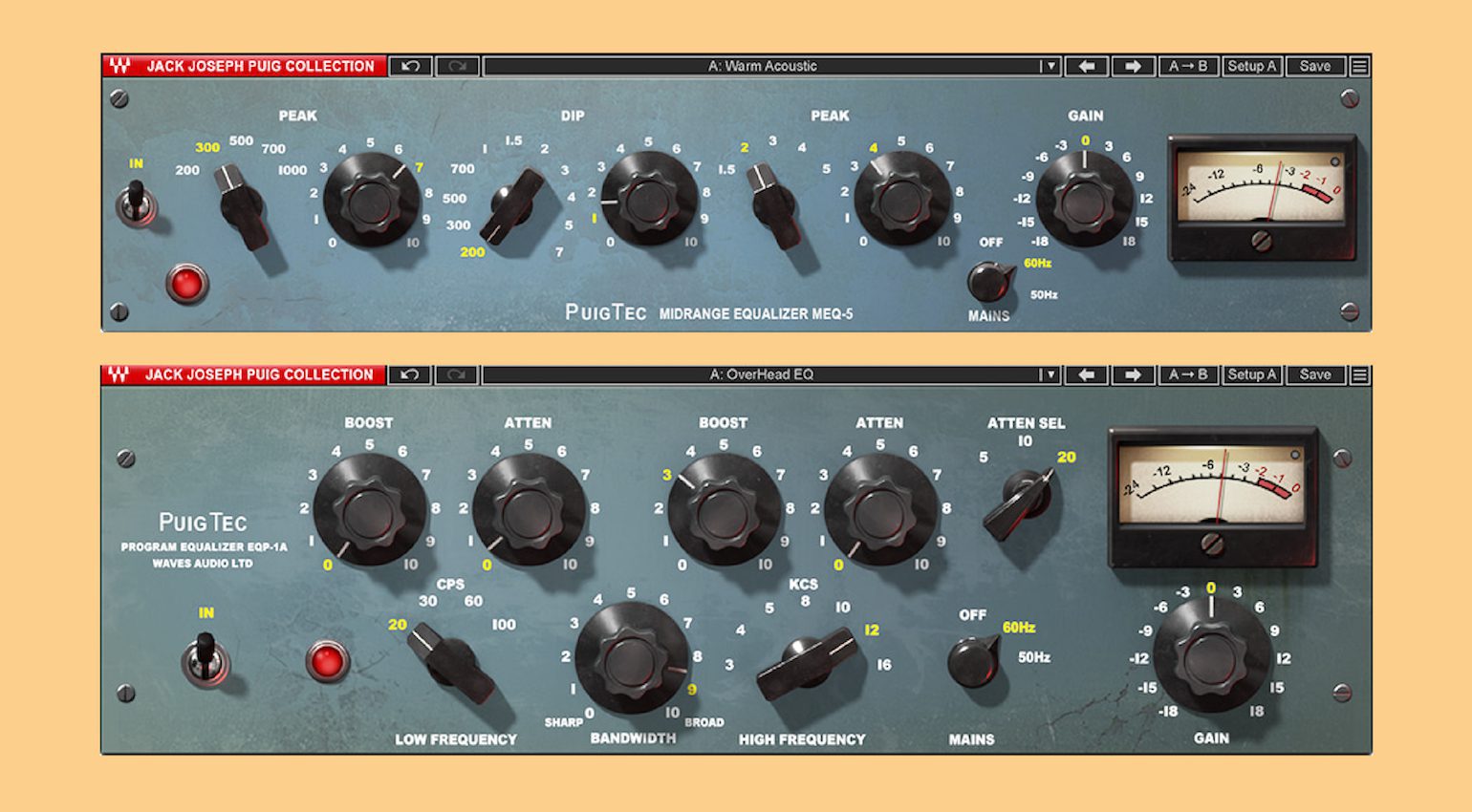The height and width of the screenshot is (812, 1472).
Task: Click the redo arrow on the EQP-1A
Action: pos(455,374)
